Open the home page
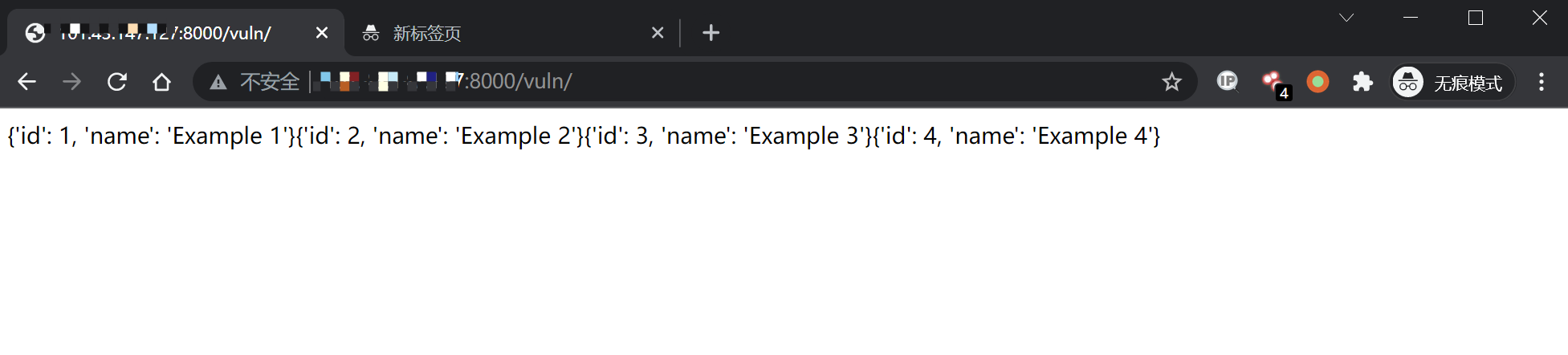The image size is (1568, 355). pos(161,82)
